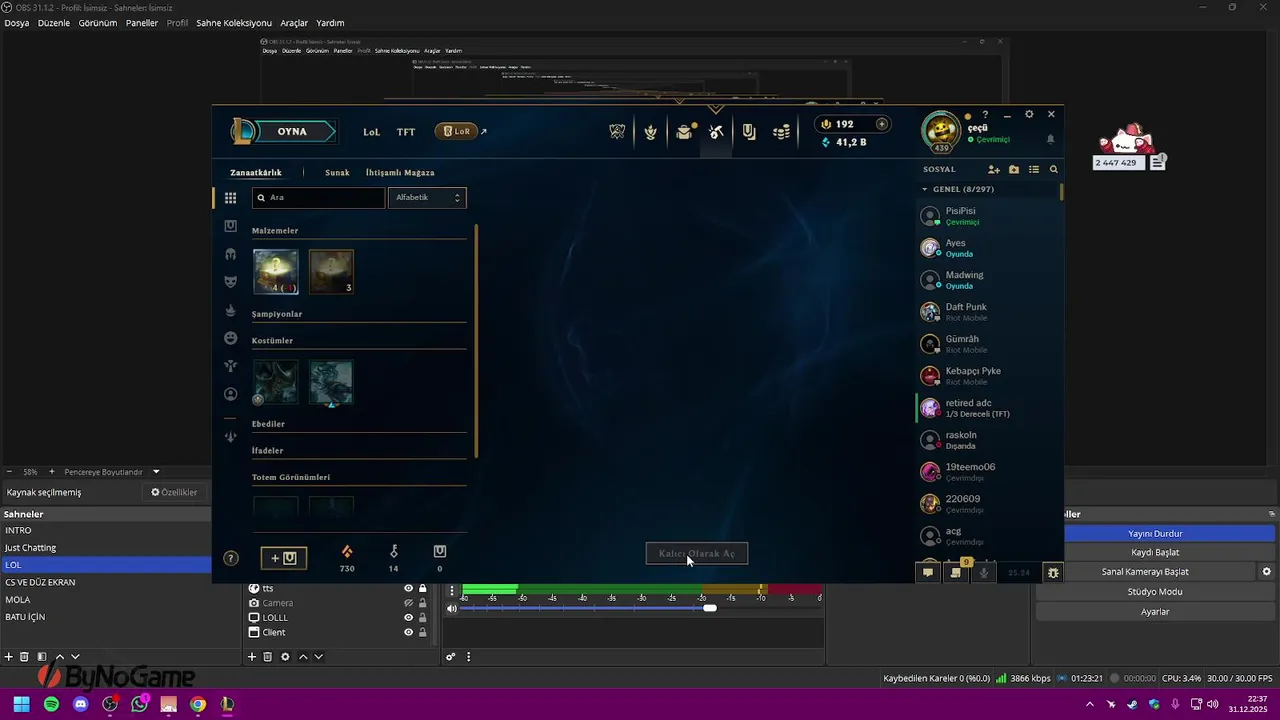
Task: Open the Clash trophy icon in LoL client
Action: (x=617, y=131)
